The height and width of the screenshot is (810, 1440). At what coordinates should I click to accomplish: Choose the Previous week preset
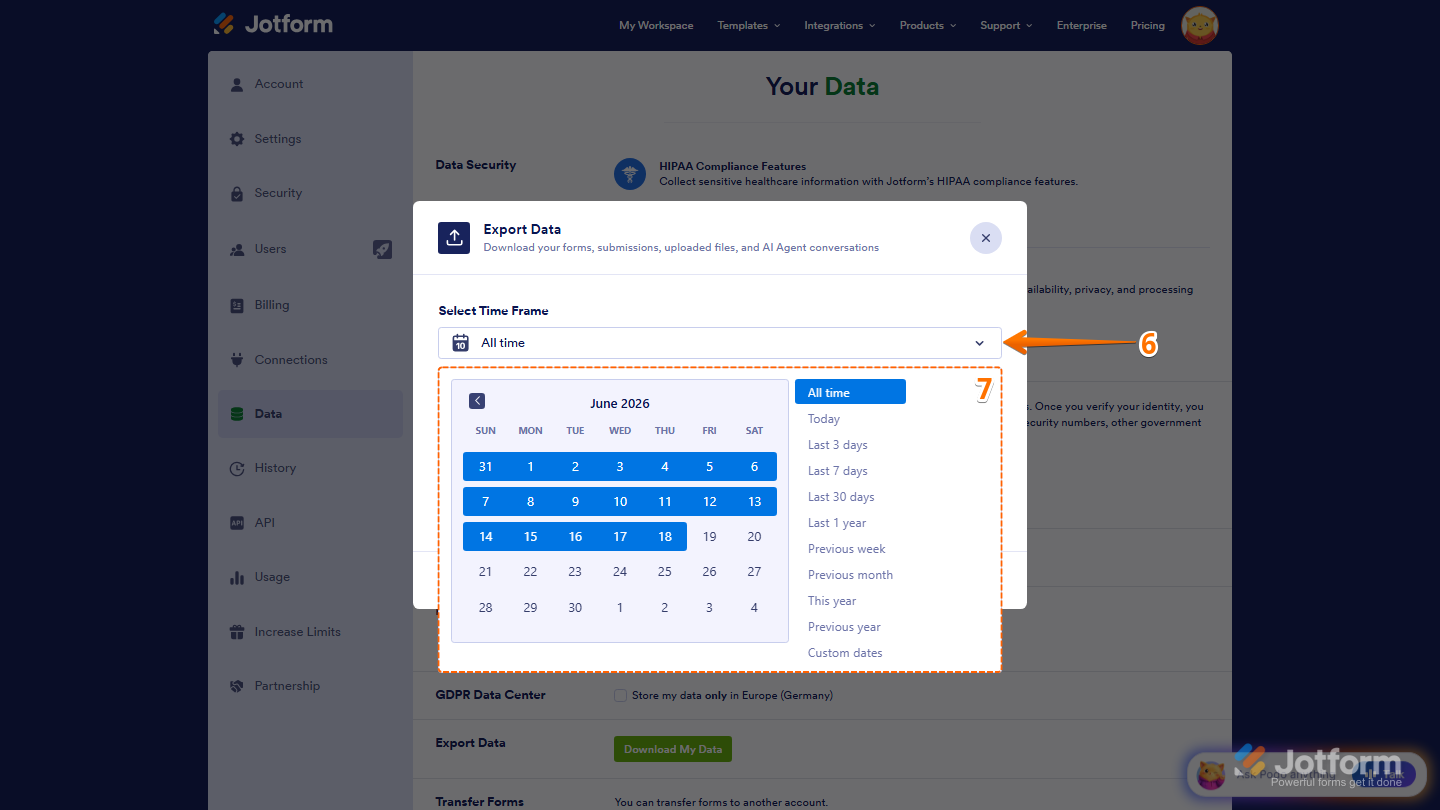pyautogui.click(x=847, y=549)
